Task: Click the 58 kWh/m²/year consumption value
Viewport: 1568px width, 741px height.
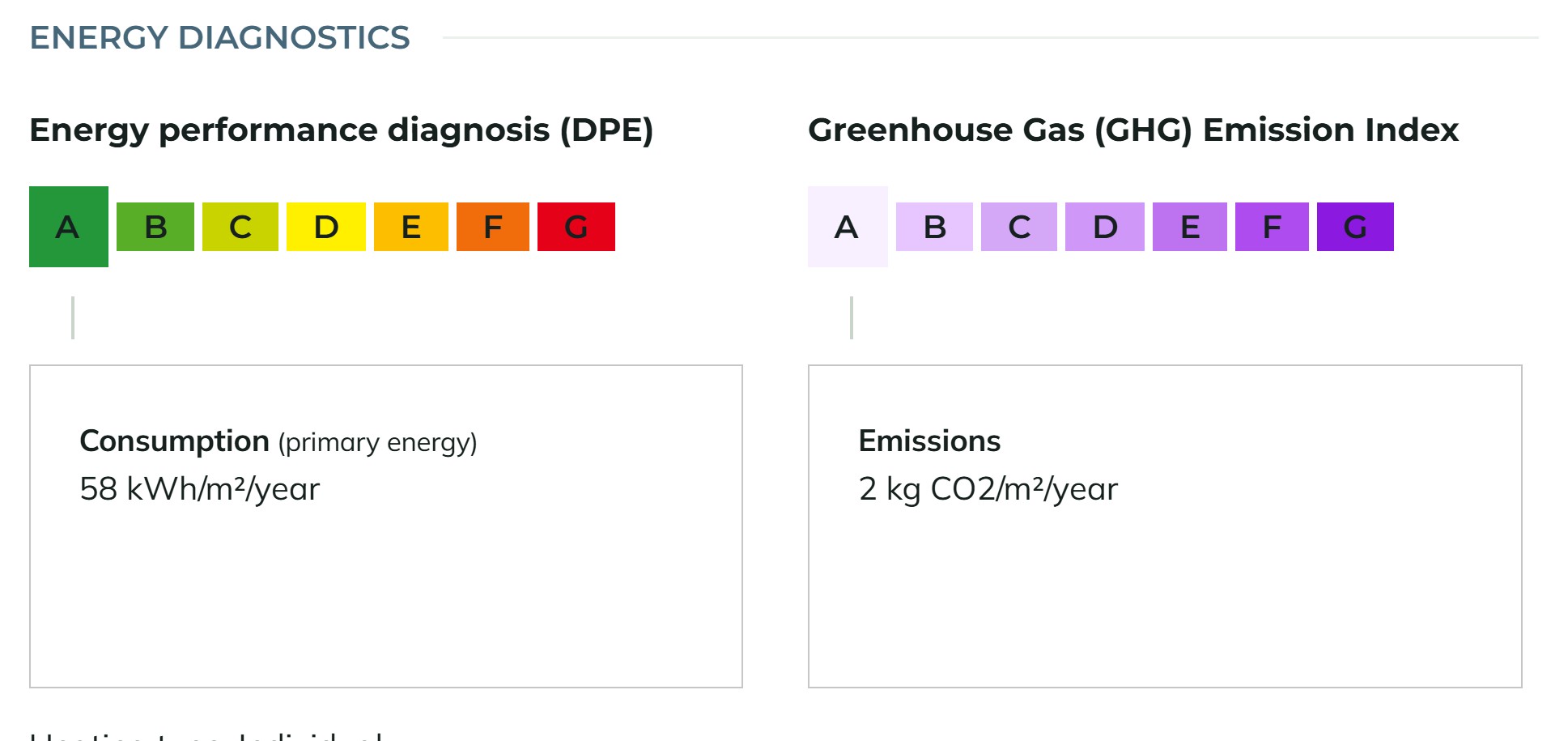Action: pos(200,489)
